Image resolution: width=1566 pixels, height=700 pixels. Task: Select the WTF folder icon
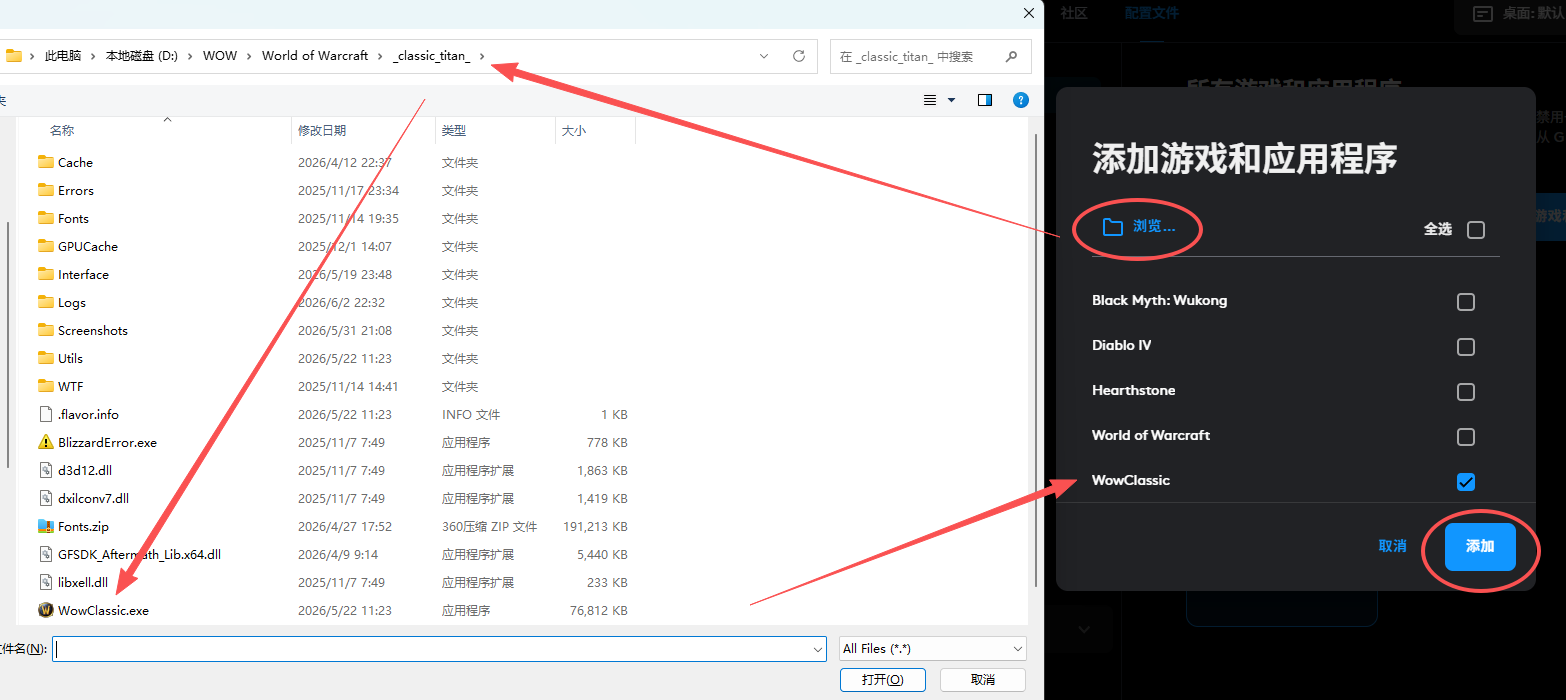click(x=45, y=386)
